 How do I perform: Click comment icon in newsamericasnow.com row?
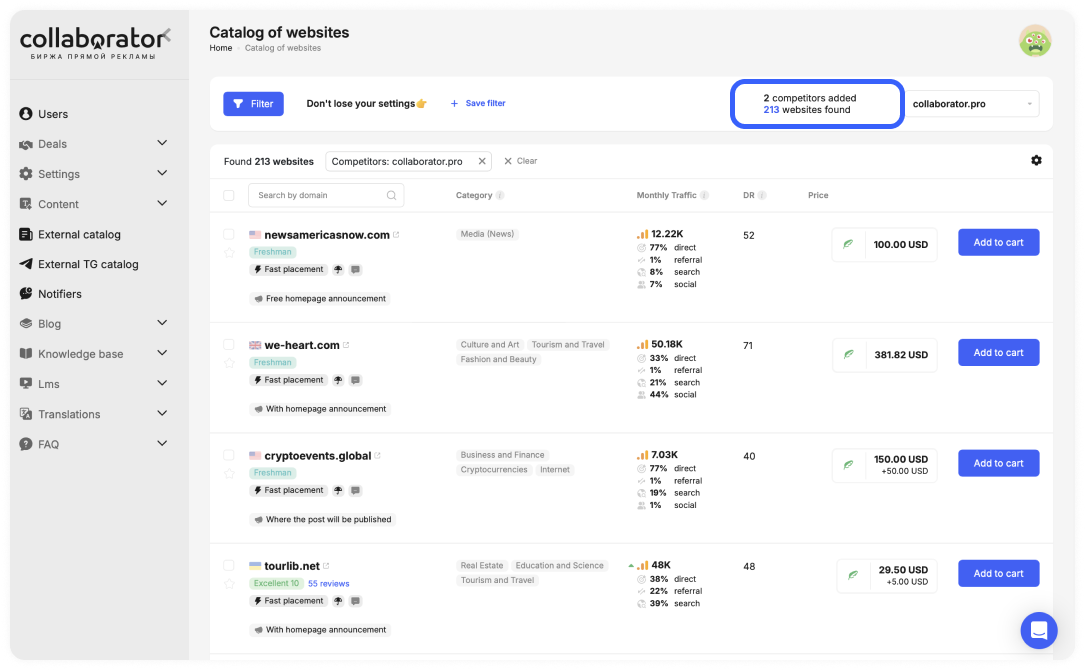pyautogui.click(x=355, y=269)
